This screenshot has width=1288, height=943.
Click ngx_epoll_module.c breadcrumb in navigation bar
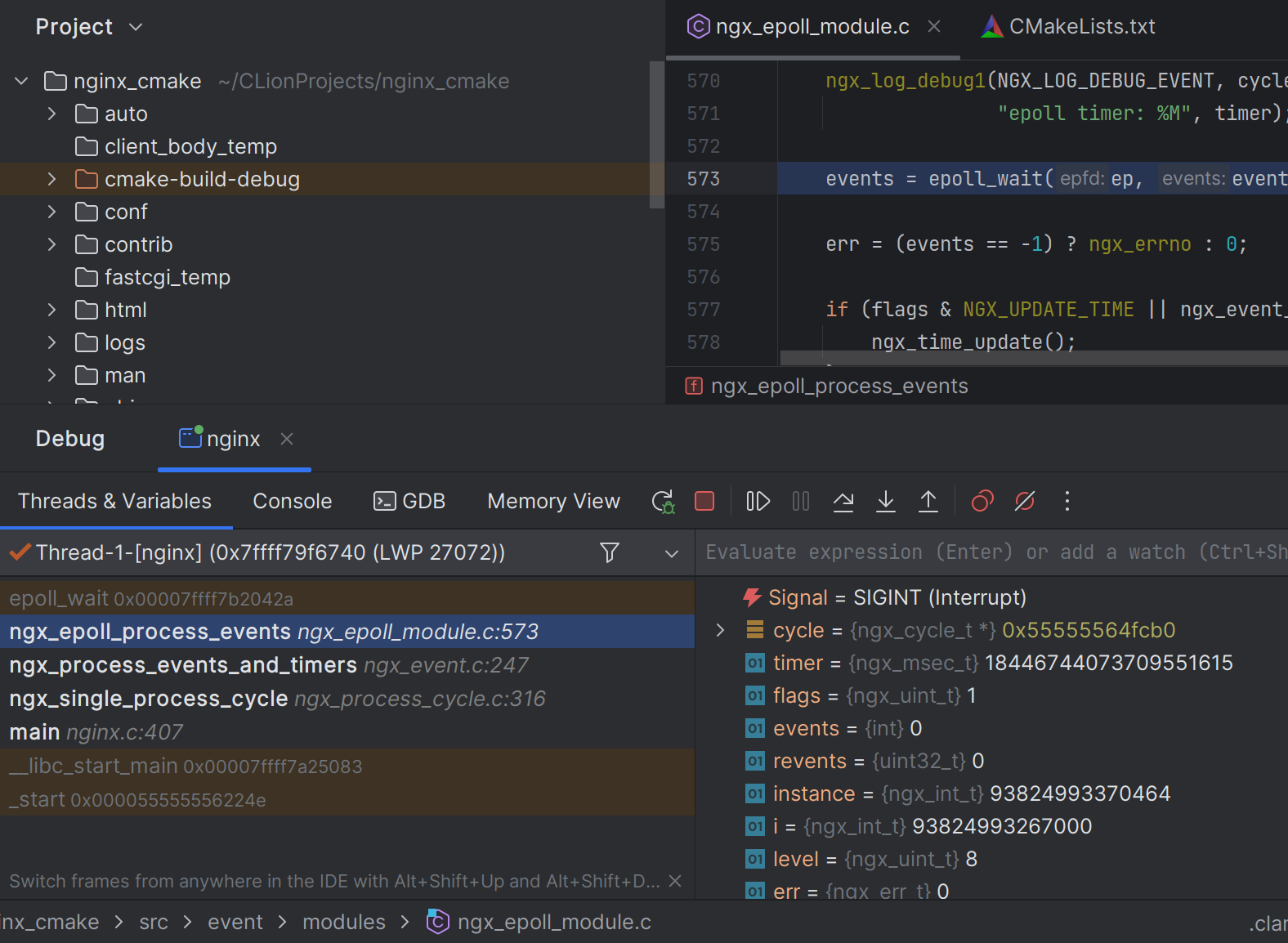[539, 923]
